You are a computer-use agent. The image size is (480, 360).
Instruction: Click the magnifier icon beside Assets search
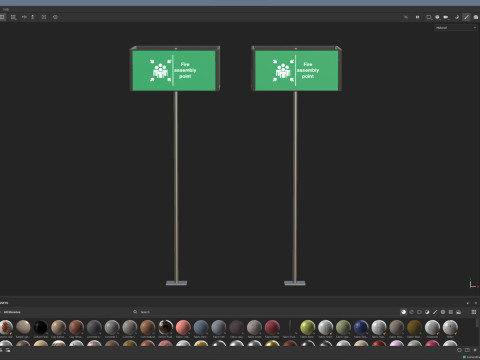click(x=135, y=312)
